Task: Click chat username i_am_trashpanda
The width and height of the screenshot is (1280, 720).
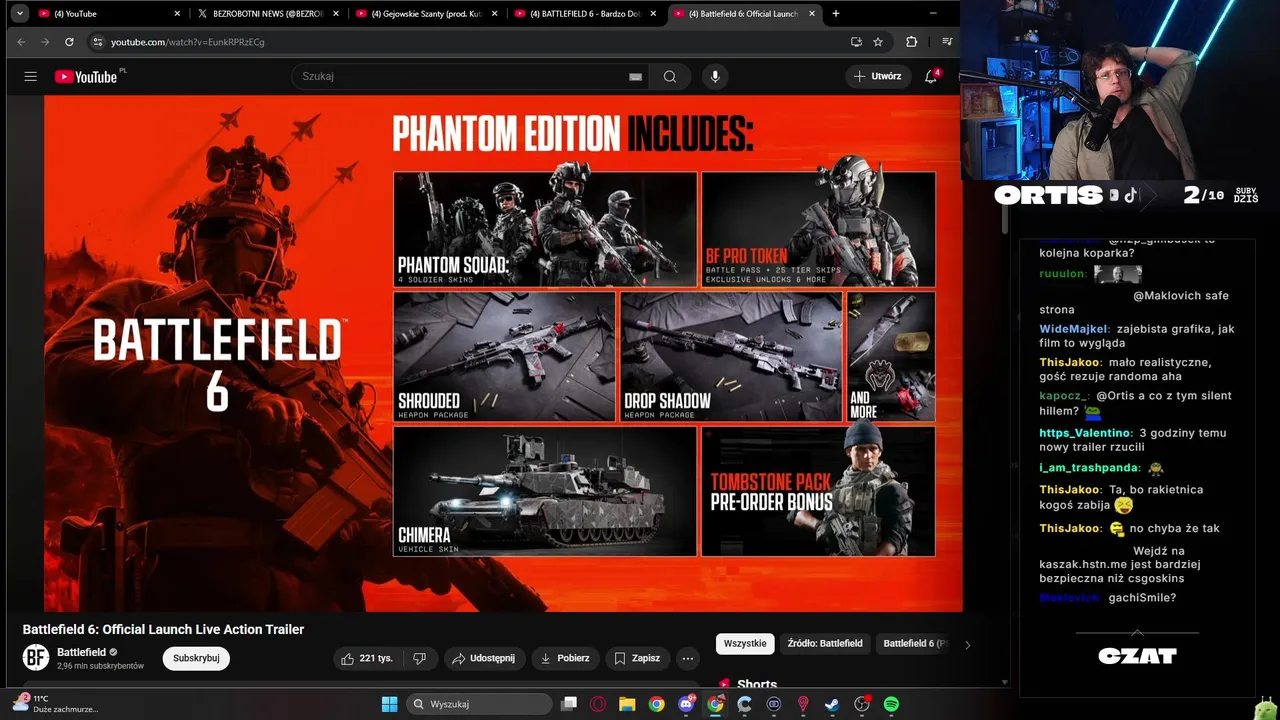Action: 1089,468
